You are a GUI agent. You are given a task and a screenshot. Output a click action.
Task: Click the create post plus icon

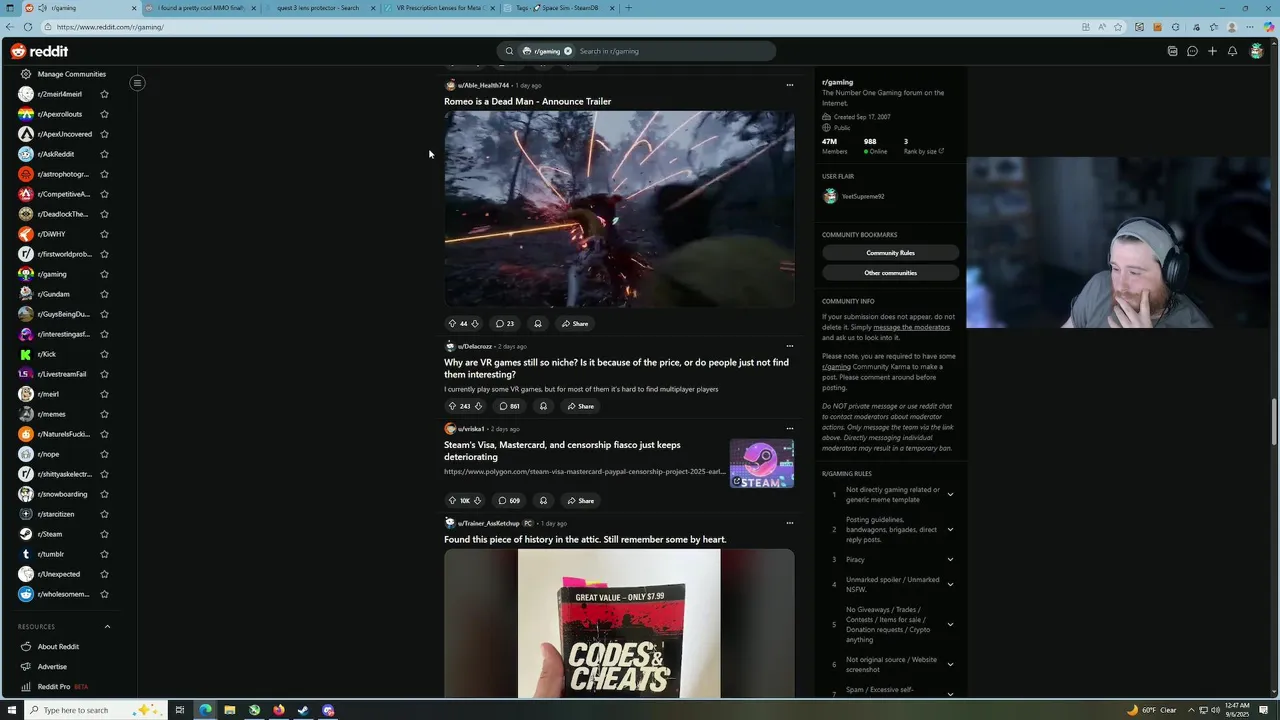coord(1212,51)
